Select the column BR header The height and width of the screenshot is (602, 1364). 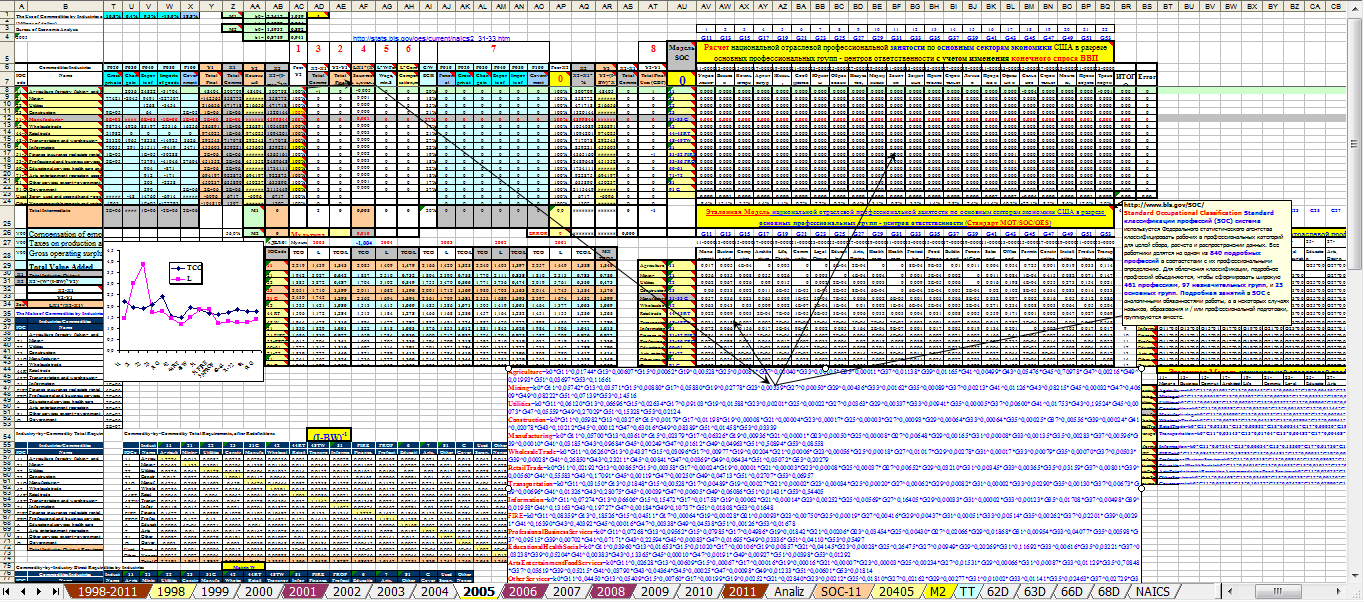[1125, 5]
